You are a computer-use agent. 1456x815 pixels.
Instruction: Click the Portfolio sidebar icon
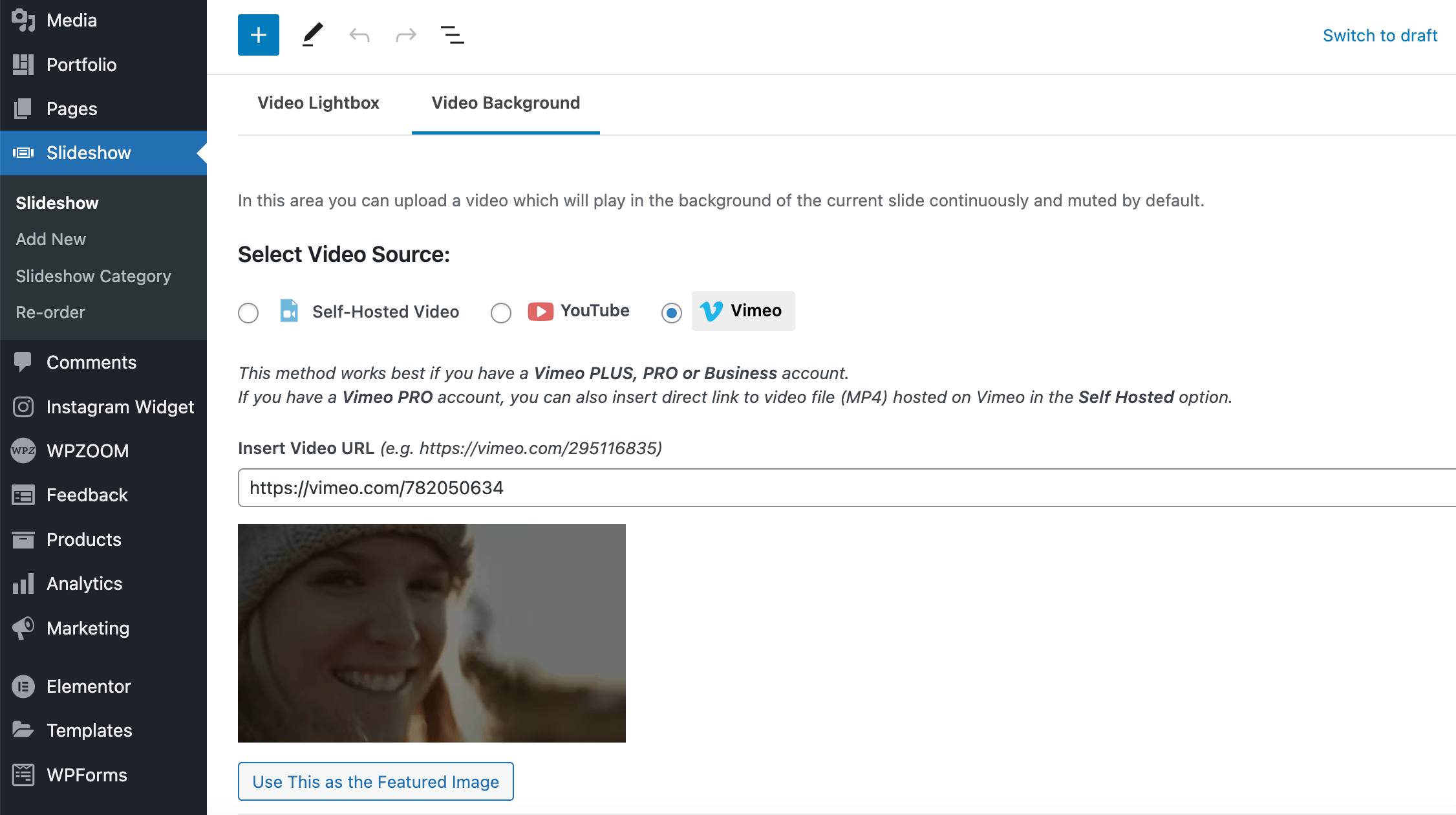coord(24,63)
